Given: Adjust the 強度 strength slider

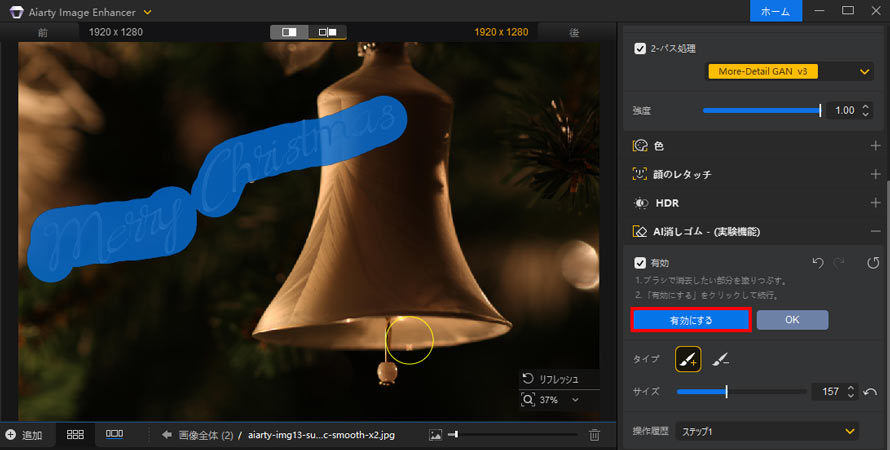Looking at the screenshot, I should click(x=762, y=110).
